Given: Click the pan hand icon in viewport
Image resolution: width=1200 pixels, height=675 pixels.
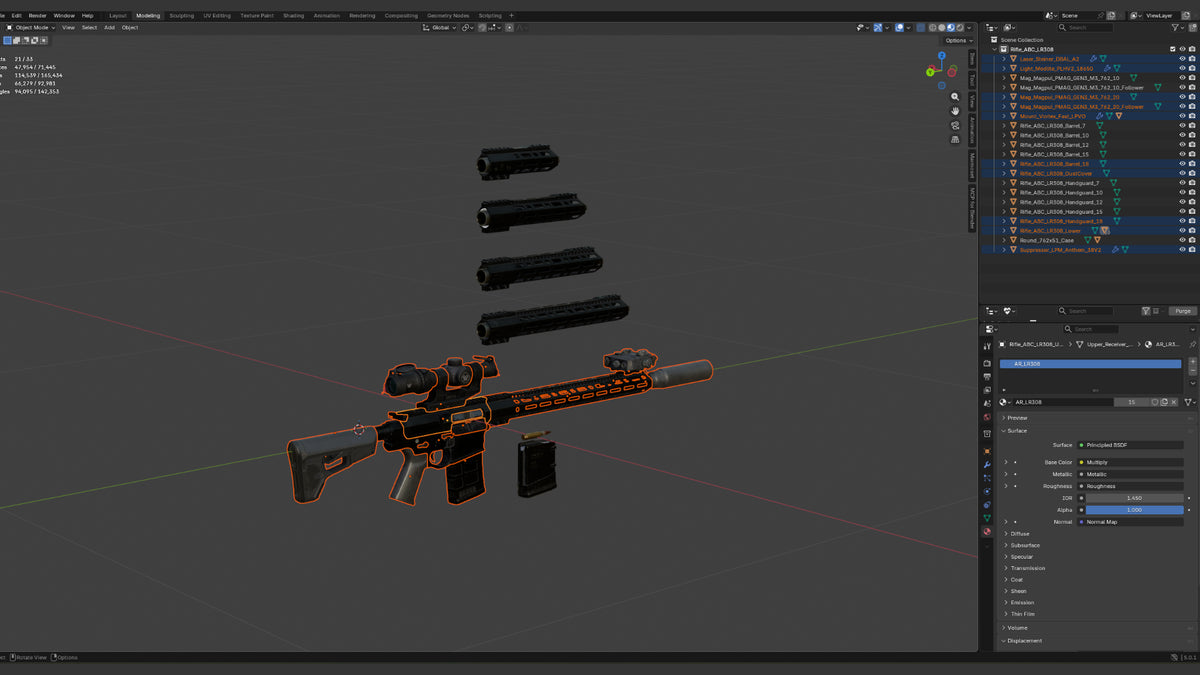Looking at the screenshot, I should pyautogui.click(x=955, y=111).
